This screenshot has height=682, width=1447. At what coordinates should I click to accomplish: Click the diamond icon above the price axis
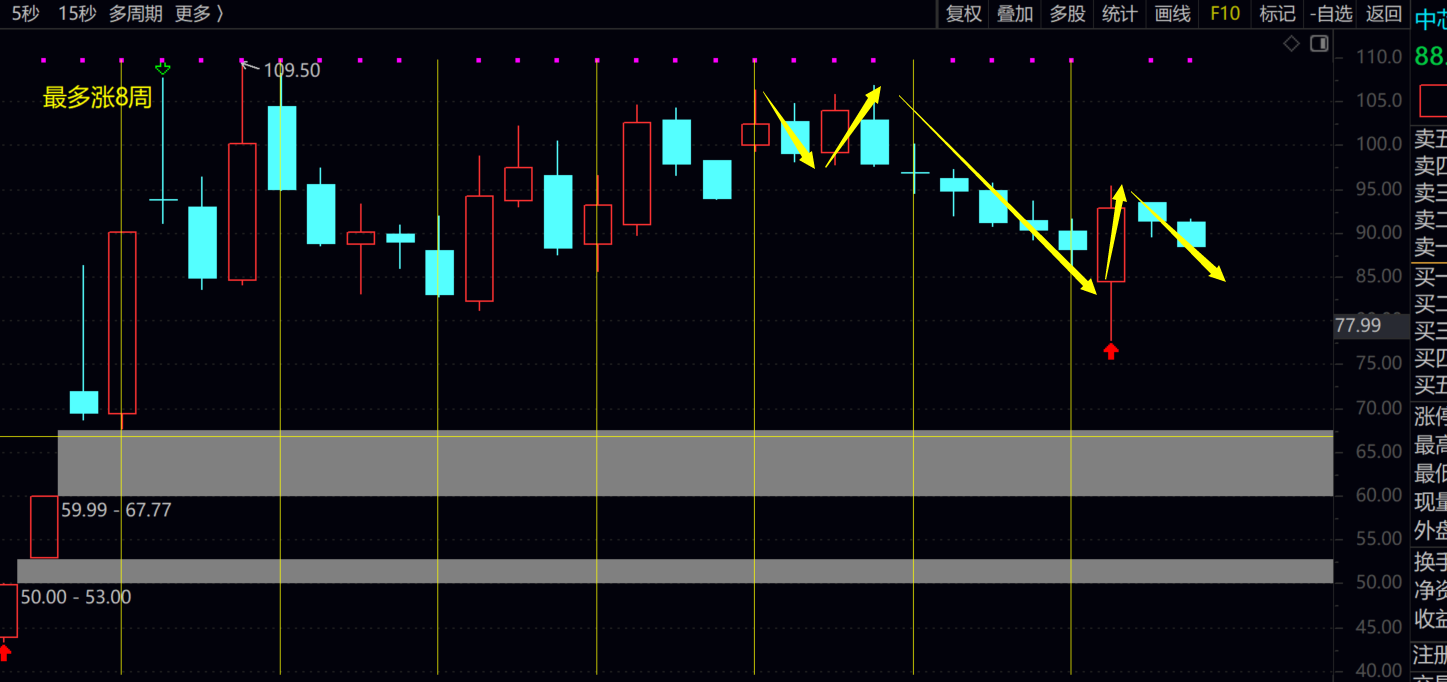[1291, 44]
